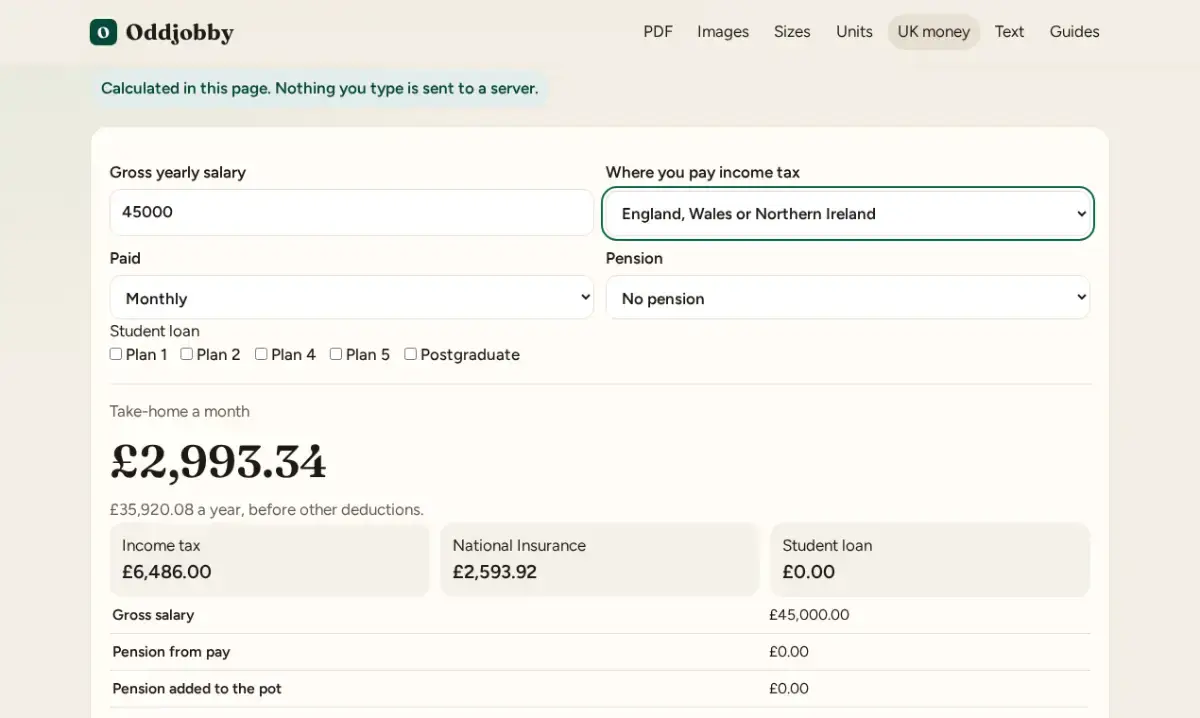Click the Pension from pay row label
This screenshot has height=718, width=1200.
[171, 652]
